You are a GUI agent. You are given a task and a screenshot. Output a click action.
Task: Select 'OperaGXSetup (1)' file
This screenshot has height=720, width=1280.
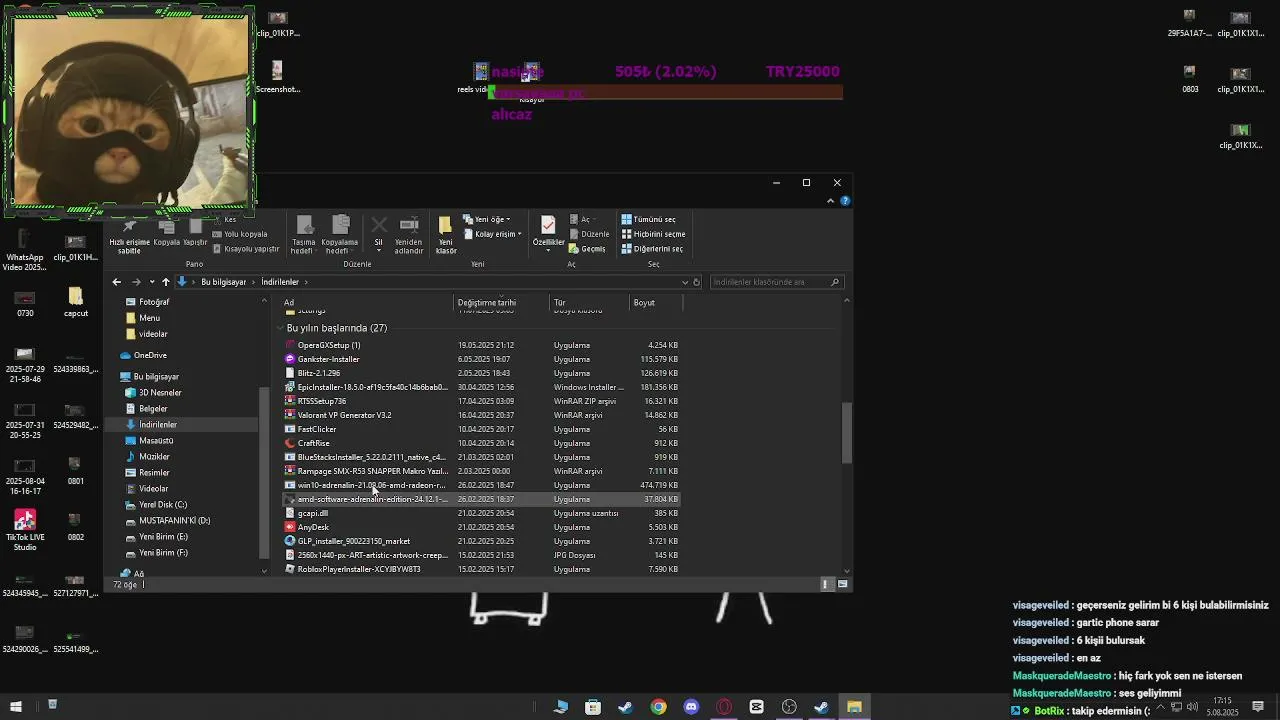coord(481,345)
